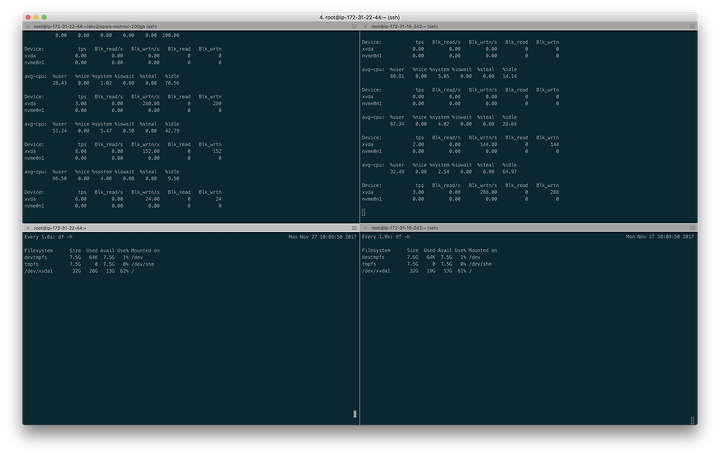
Task: Activate the root@ip-172-31-22-44:~ df pane title bar
Action: click(191, 228)
